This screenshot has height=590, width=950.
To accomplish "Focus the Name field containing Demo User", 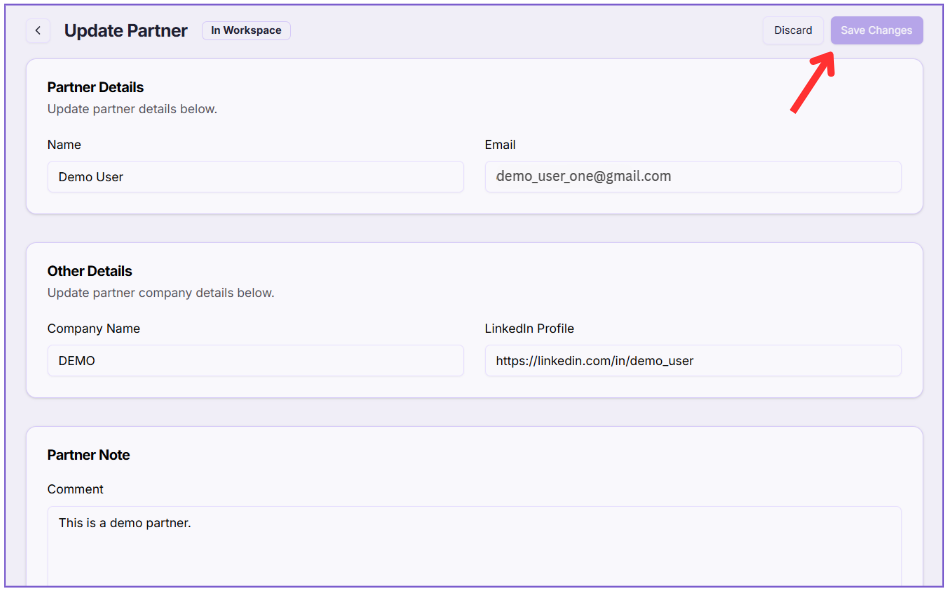I will coord(255,177).
